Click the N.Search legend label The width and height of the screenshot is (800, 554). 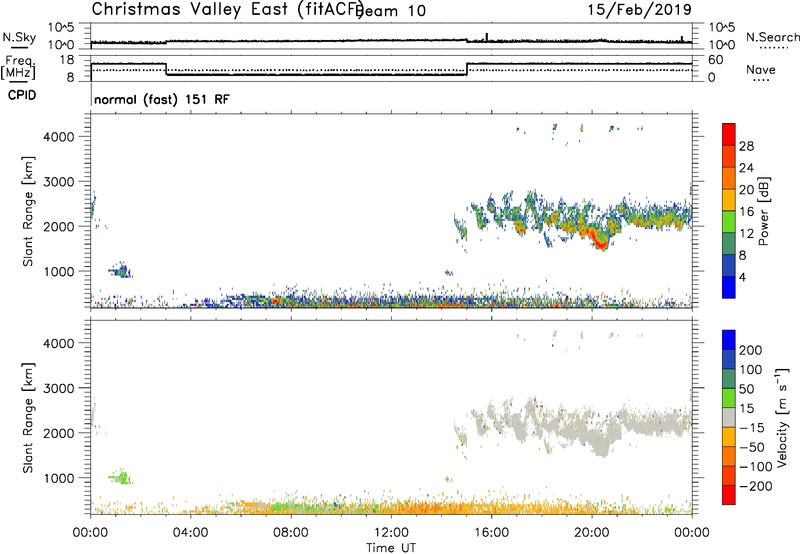tap(772, 37)
